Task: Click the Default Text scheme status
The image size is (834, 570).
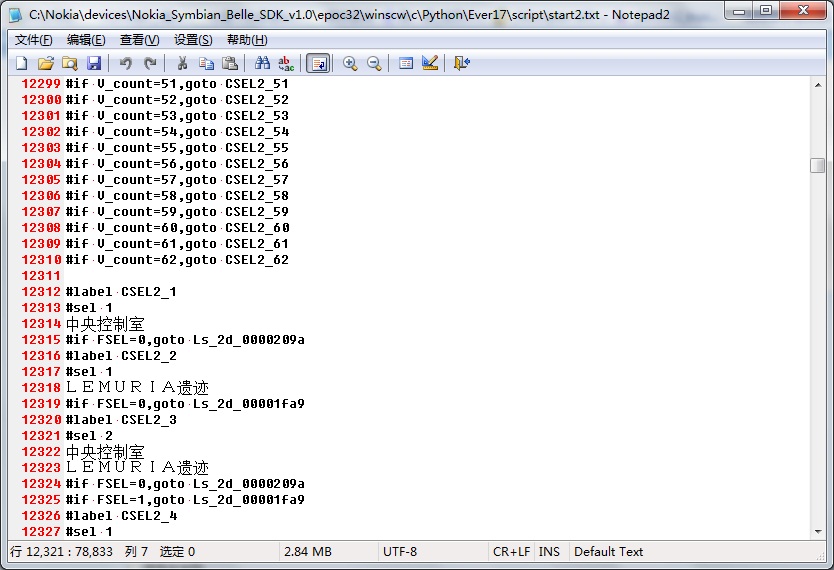Action: [608, 552]
